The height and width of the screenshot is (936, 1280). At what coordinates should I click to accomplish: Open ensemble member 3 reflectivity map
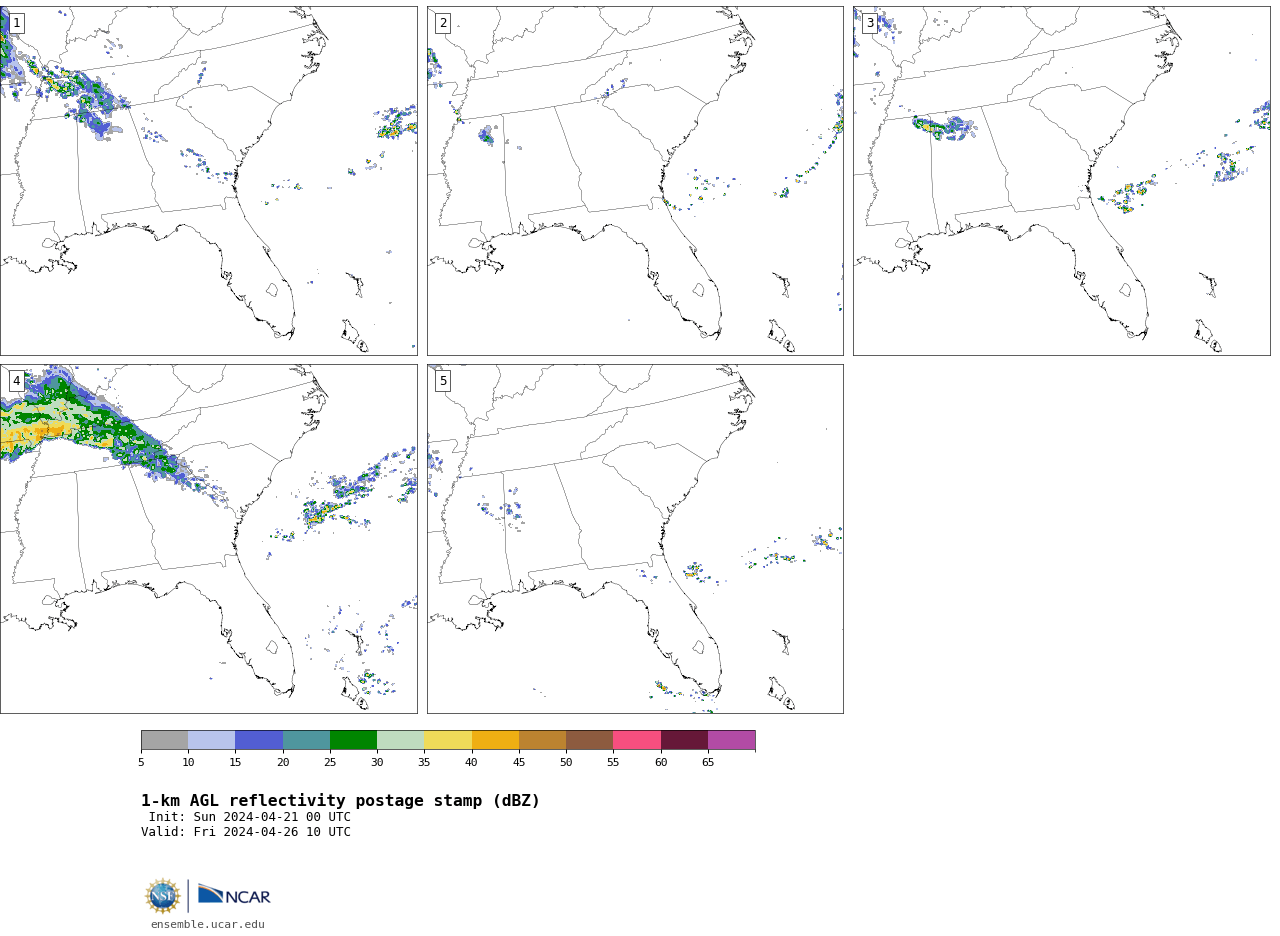[1061, 181]
